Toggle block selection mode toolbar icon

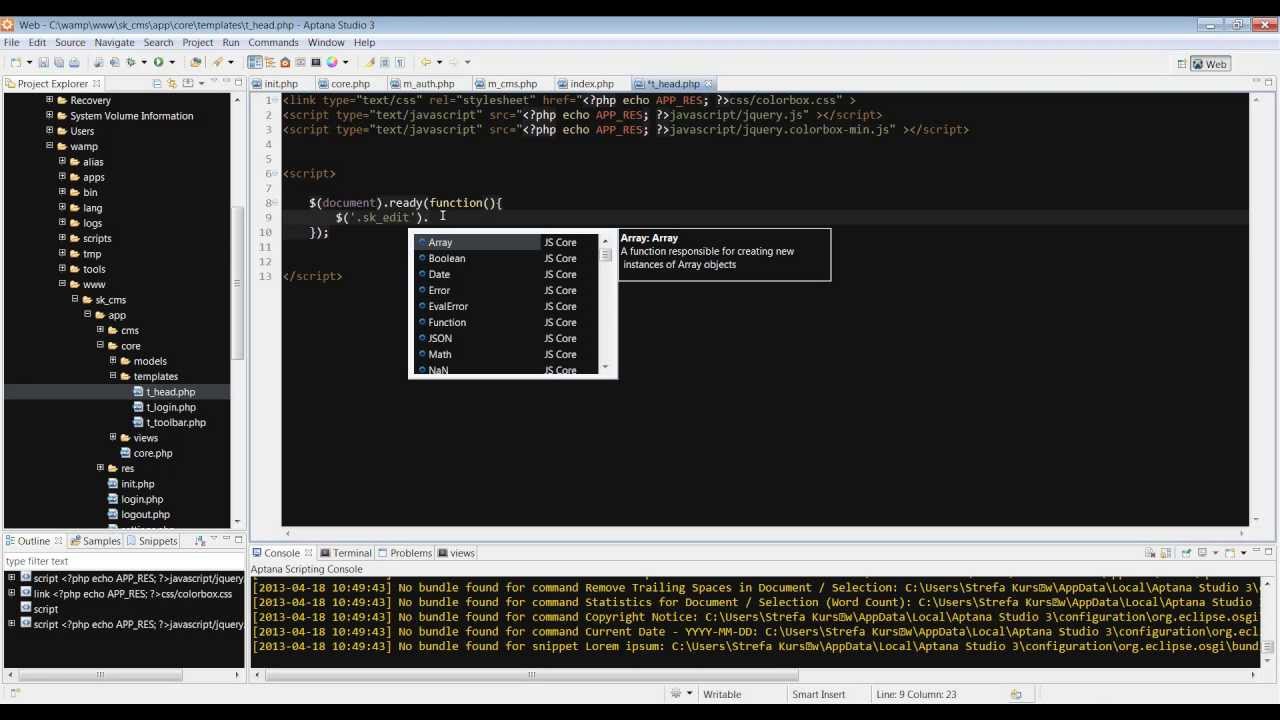click(x=384, y=62)
